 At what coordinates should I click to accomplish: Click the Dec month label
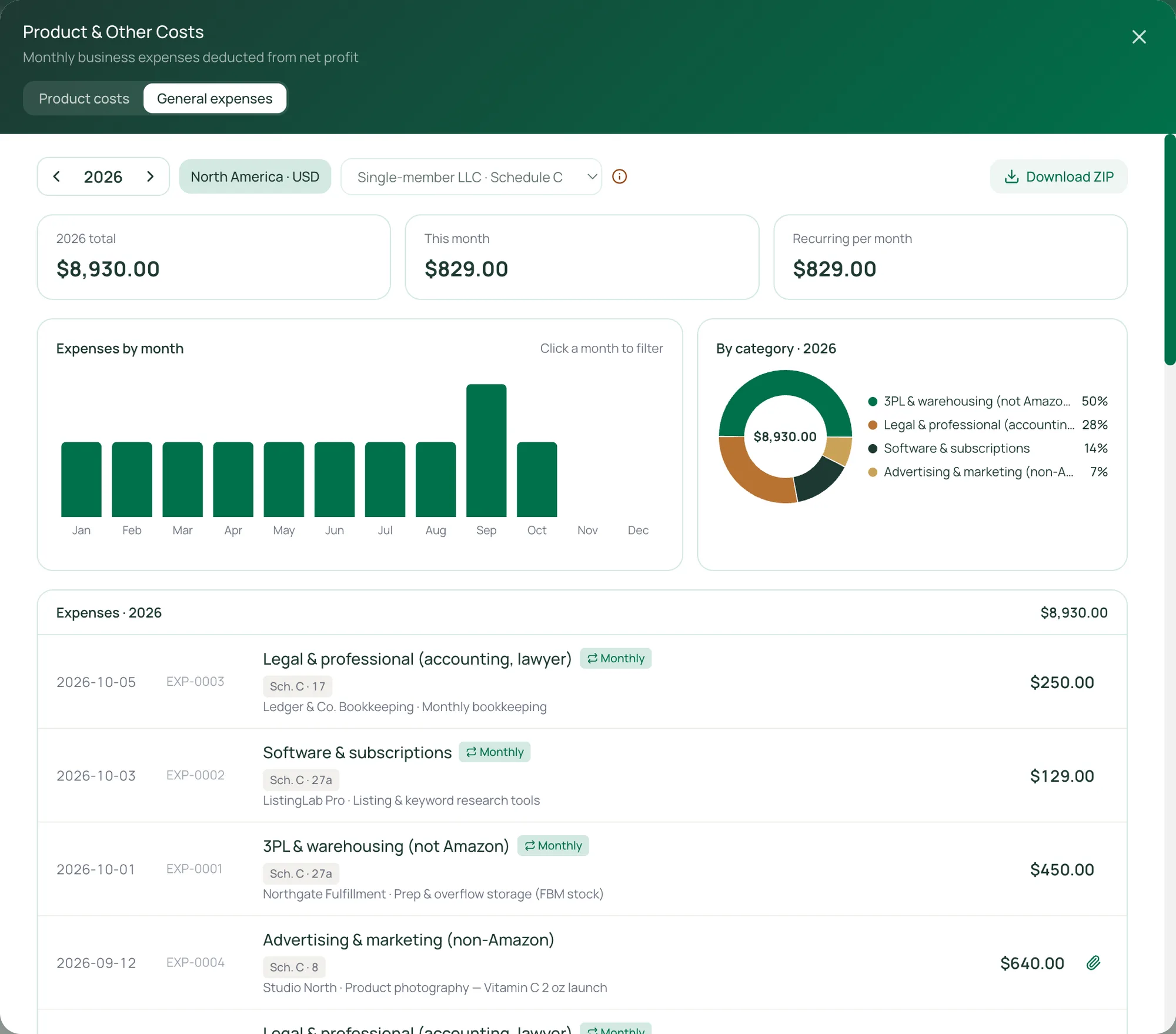638,530
